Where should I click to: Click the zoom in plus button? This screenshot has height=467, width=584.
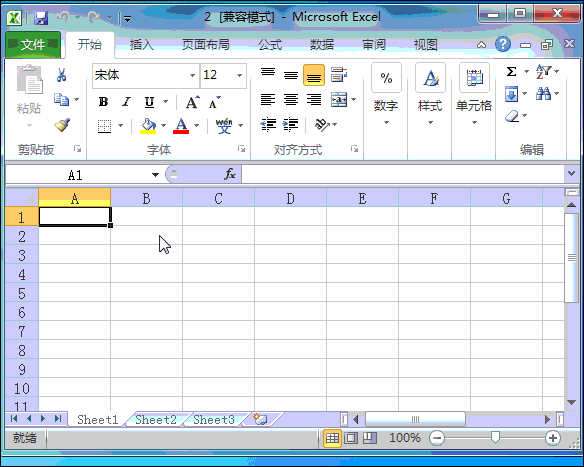click(553, 438)
